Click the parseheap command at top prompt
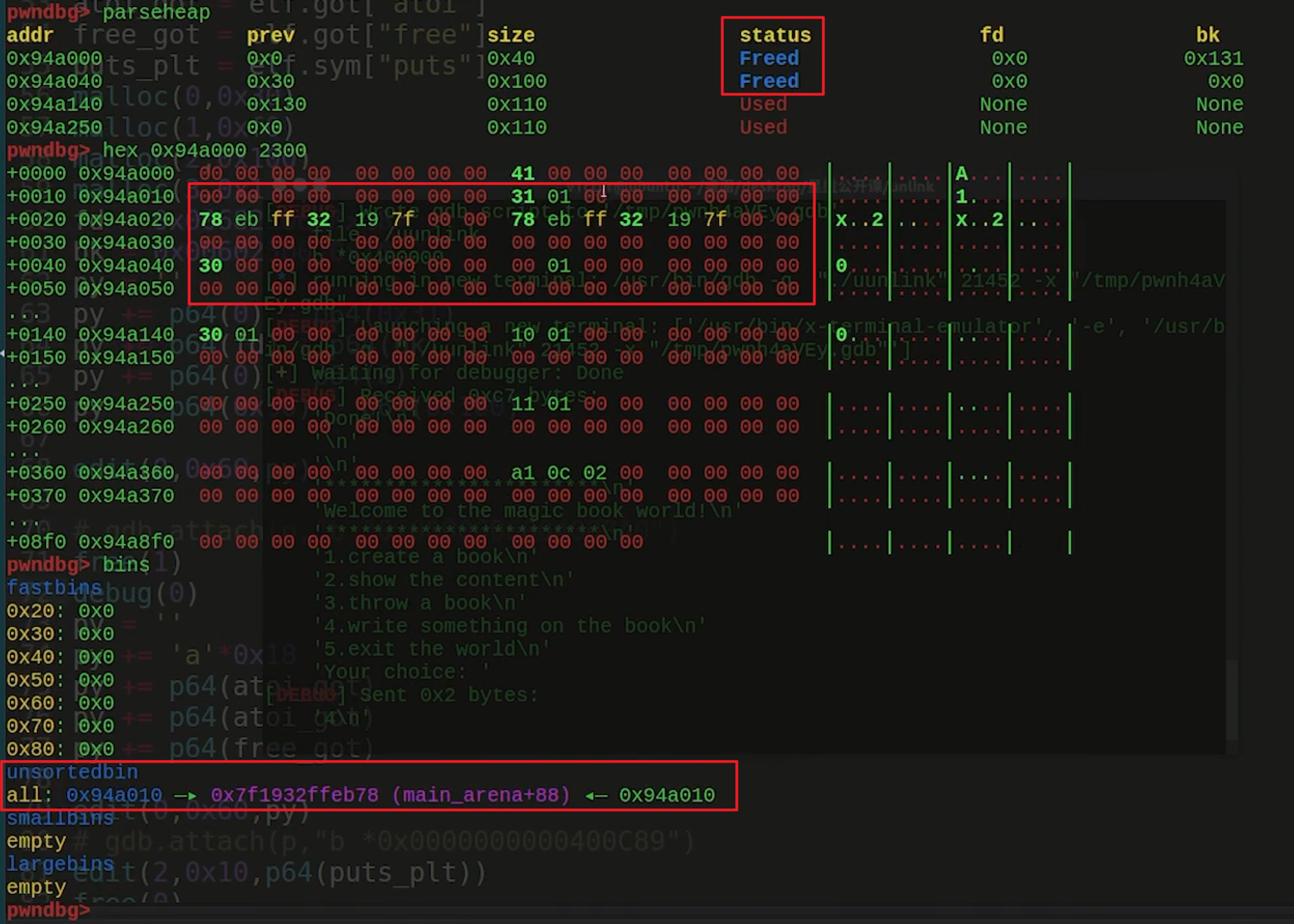Image resolution: width=1294 pixels, height=924 pixels. pyautogui.click(x=156, y=12)
